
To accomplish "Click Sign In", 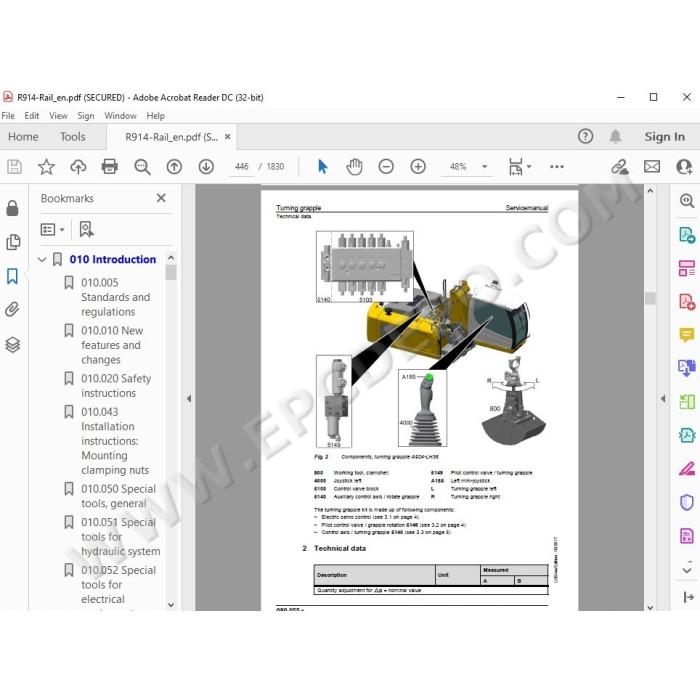I will [664, 137].
